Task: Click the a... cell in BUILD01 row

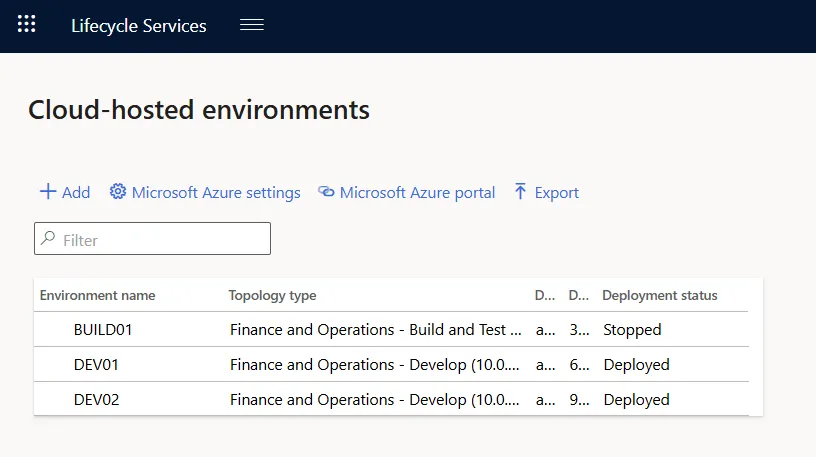Action: (x=545, y=329)
